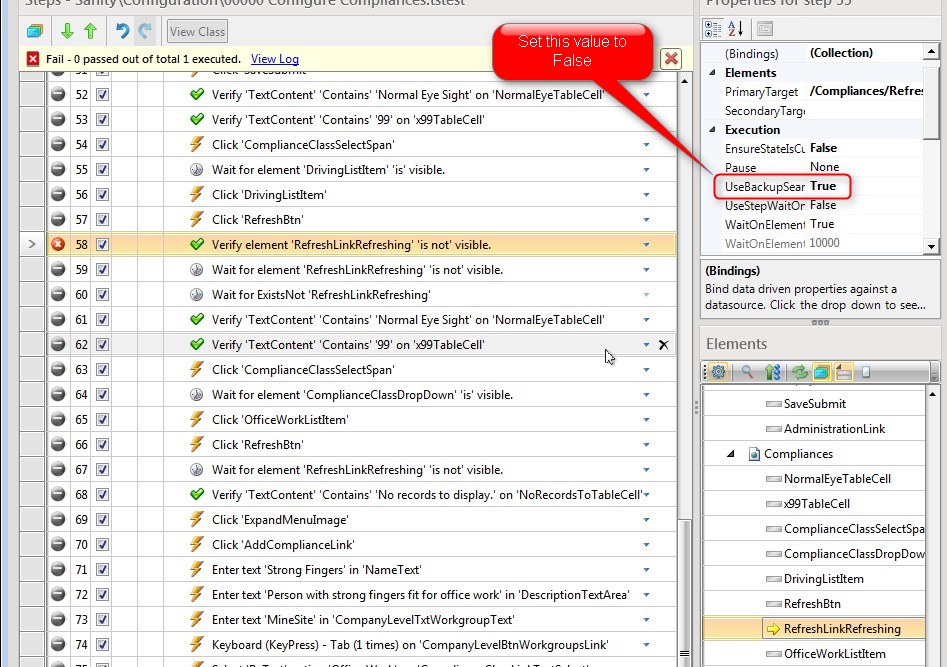Click the red error icon on step 58
The width and height of the screenshot is (947, 667).
pyautogui.click(x=57, y=244)
